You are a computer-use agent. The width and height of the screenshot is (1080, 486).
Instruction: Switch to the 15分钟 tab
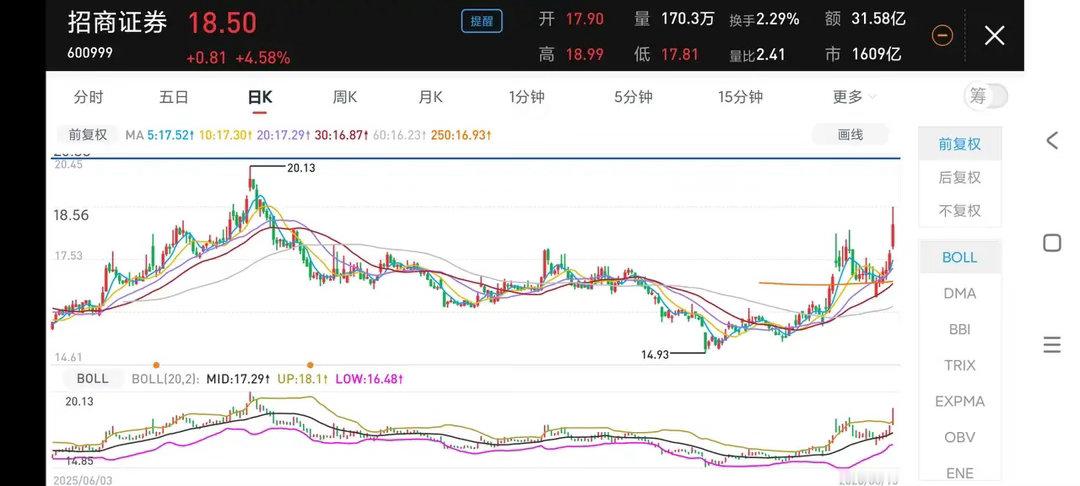[x=740, y=97]
